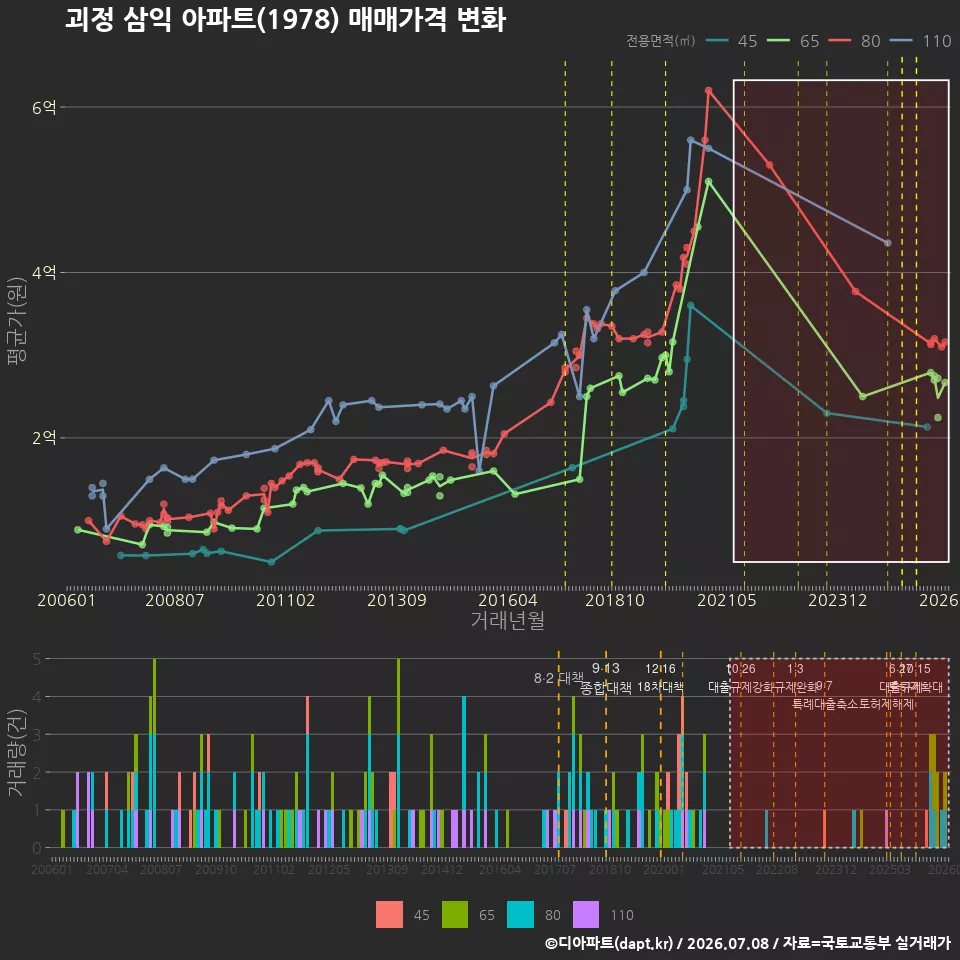The width and height of the screenshot is (960, 960).
Task: Click the 12·16 18차대책 marker label
Action: coord(660,678)
